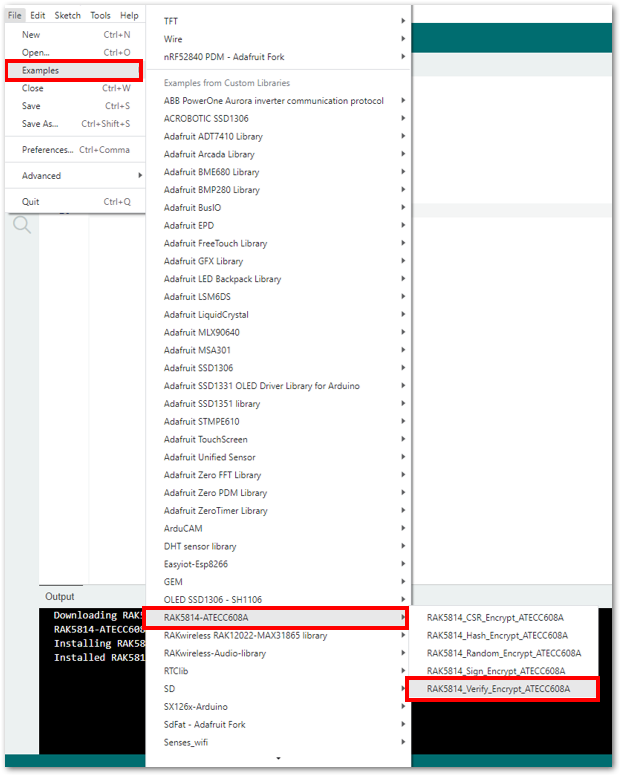The height and width of the screenshot is (776, 621).
Task: Expand the Wire examples submenu
Action: (279, 39)
